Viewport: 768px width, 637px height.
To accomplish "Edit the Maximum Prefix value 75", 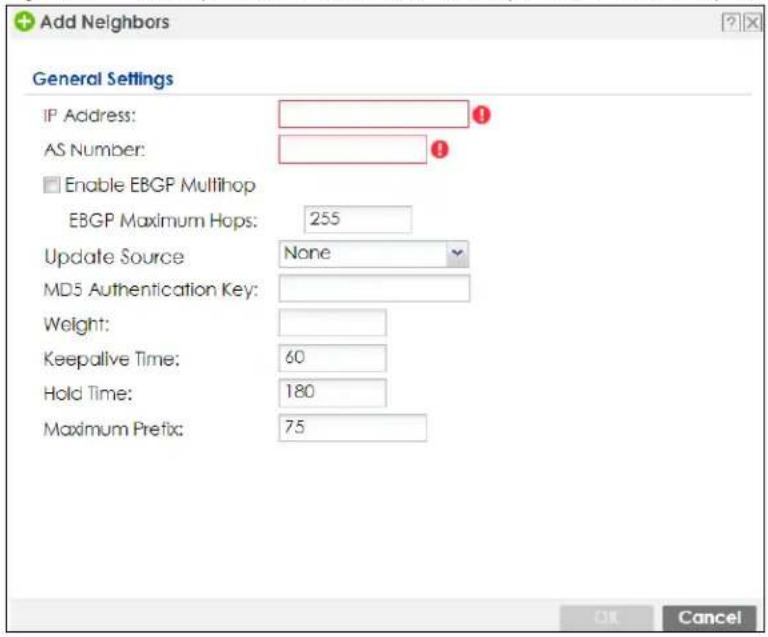I will (353, 428).
